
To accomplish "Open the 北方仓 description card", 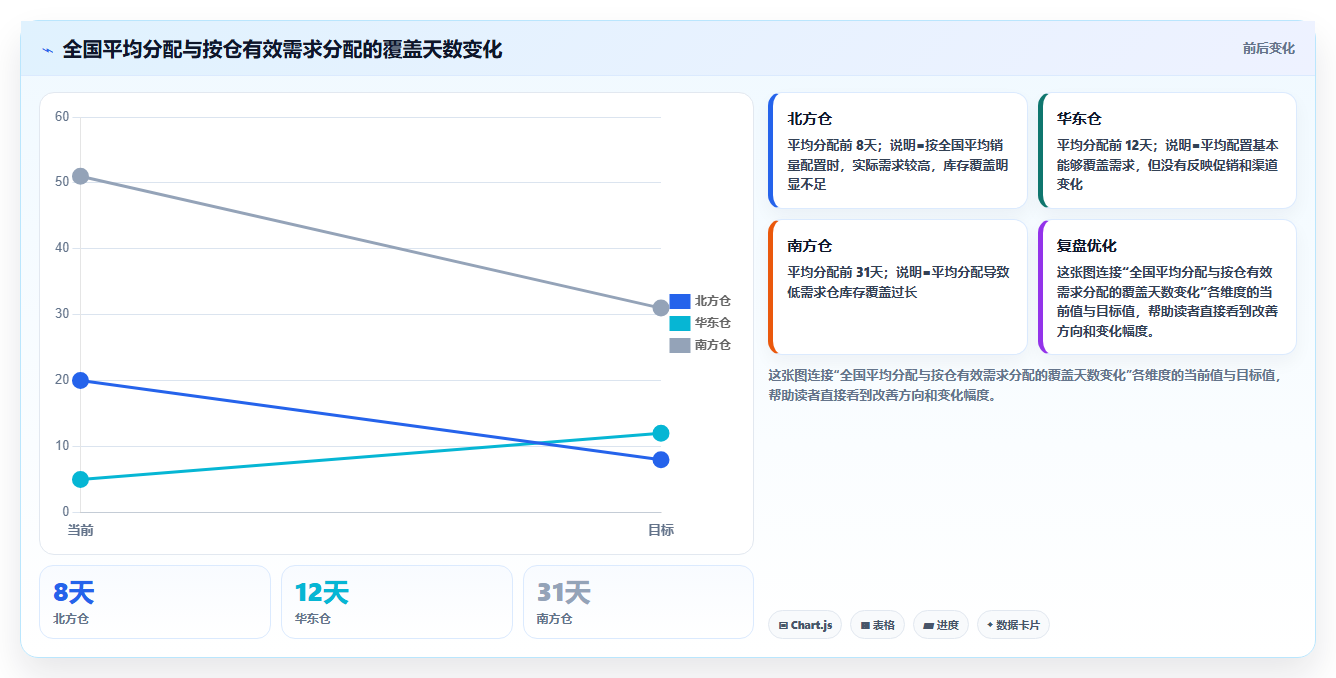I will 898,151.
